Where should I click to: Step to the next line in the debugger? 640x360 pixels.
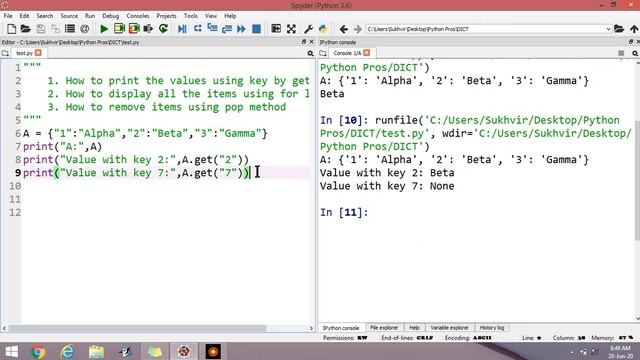click(x=198, y=29)
